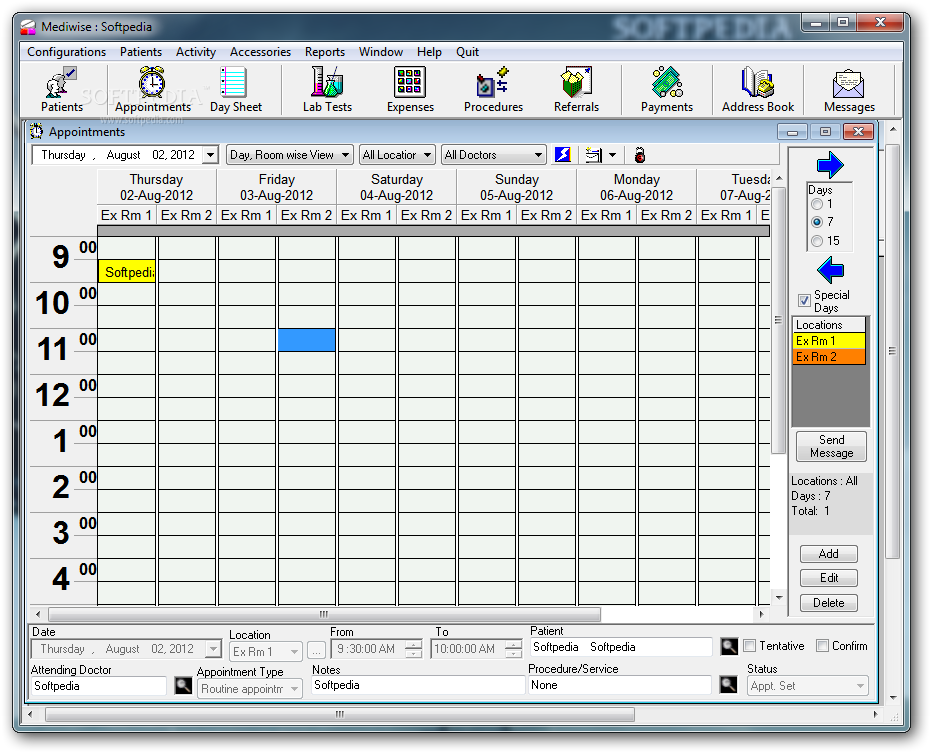931x753 pixels.
Task: Open the Accessories menu
Action: coord(261,52)
